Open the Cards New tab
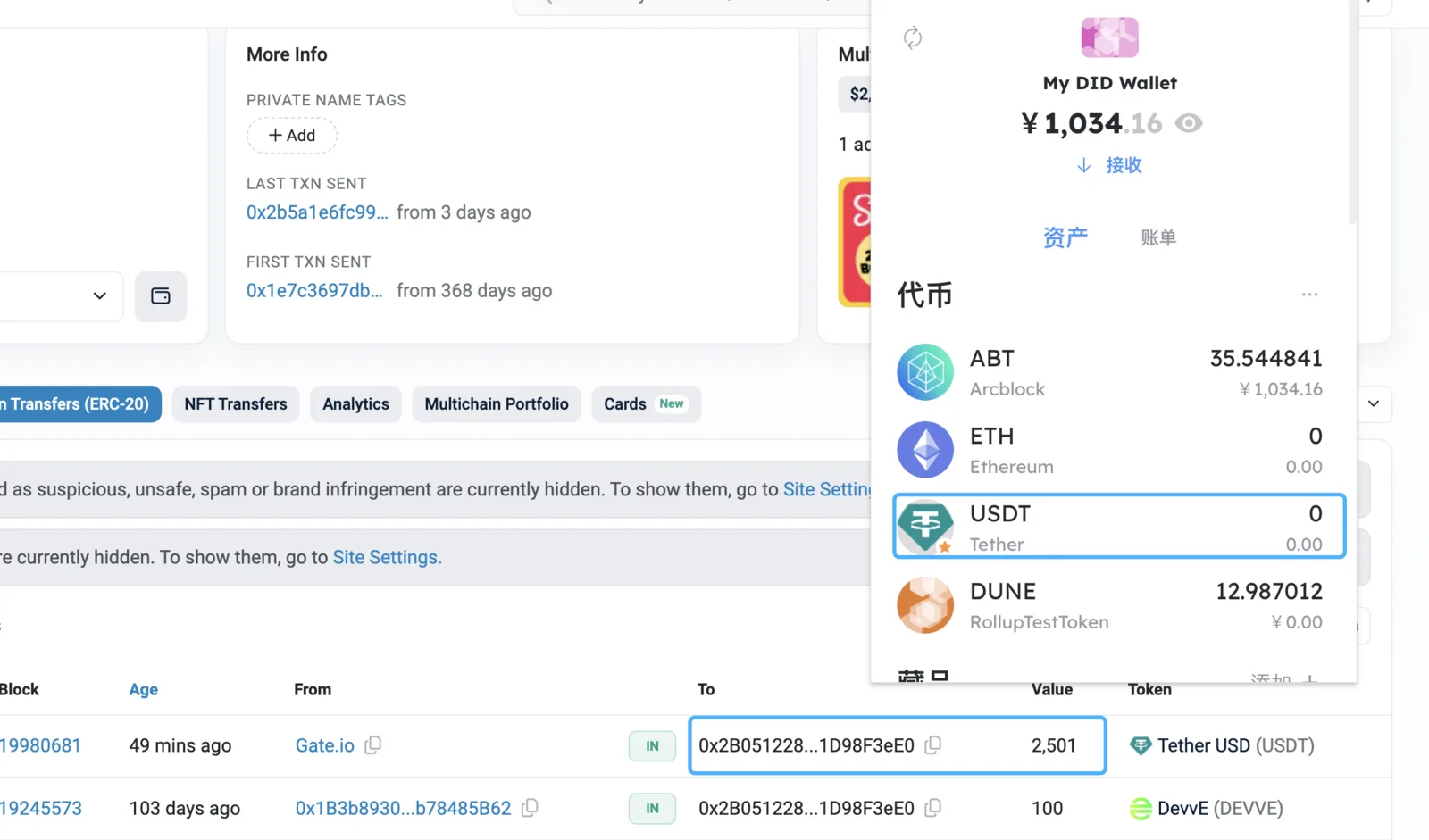 click(x=646, y=404)
